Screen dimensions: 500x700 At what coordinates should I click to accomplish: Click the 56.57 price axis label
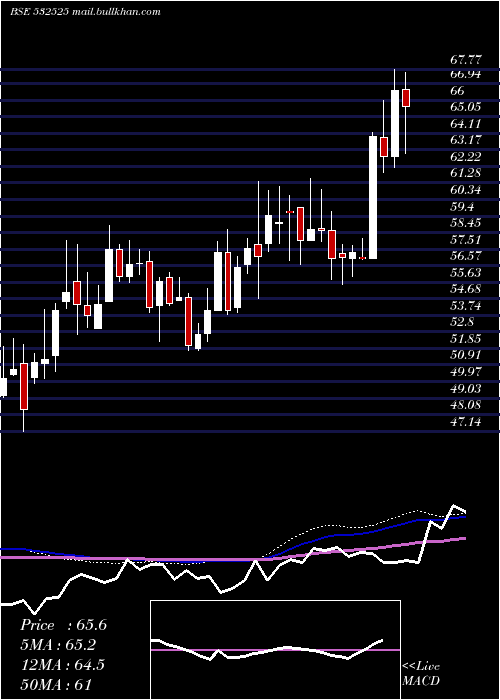pos(466,256)
